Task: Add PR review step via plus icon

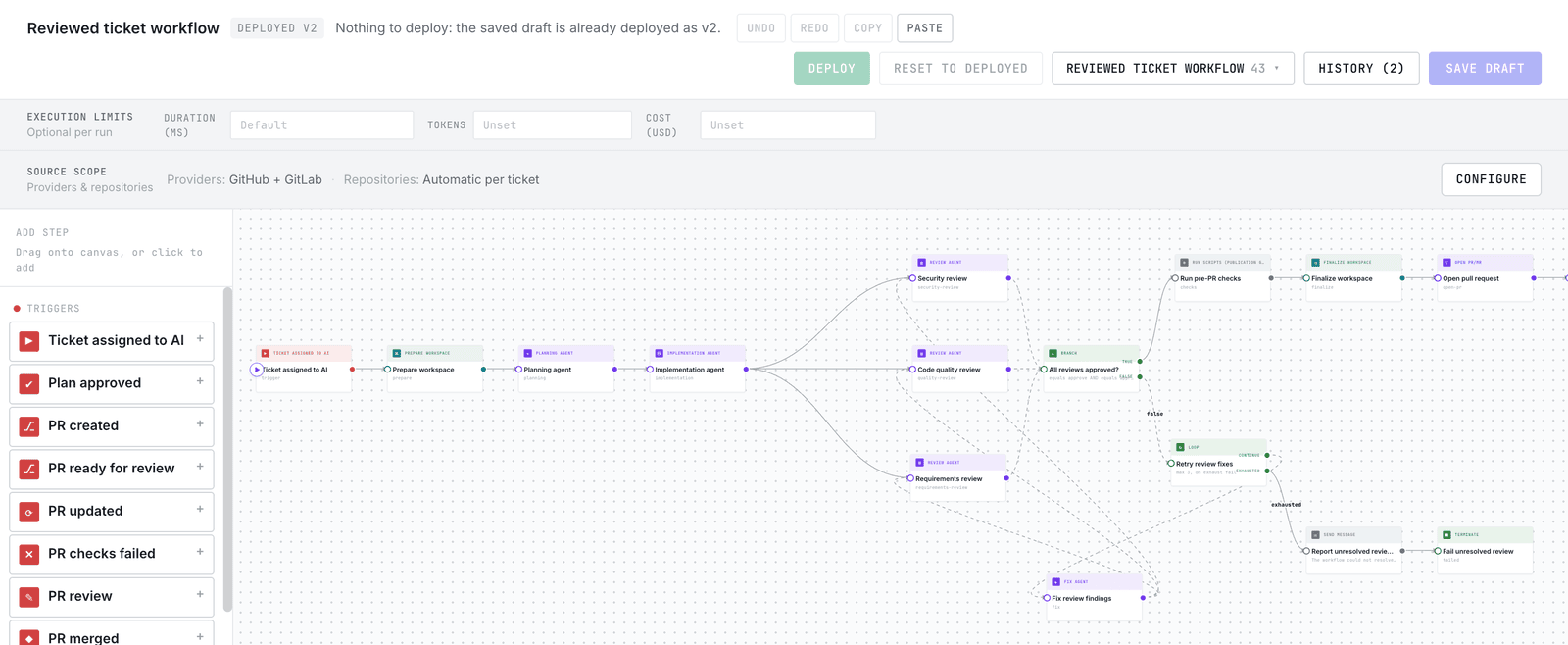Action: click(x=200, y=595)
